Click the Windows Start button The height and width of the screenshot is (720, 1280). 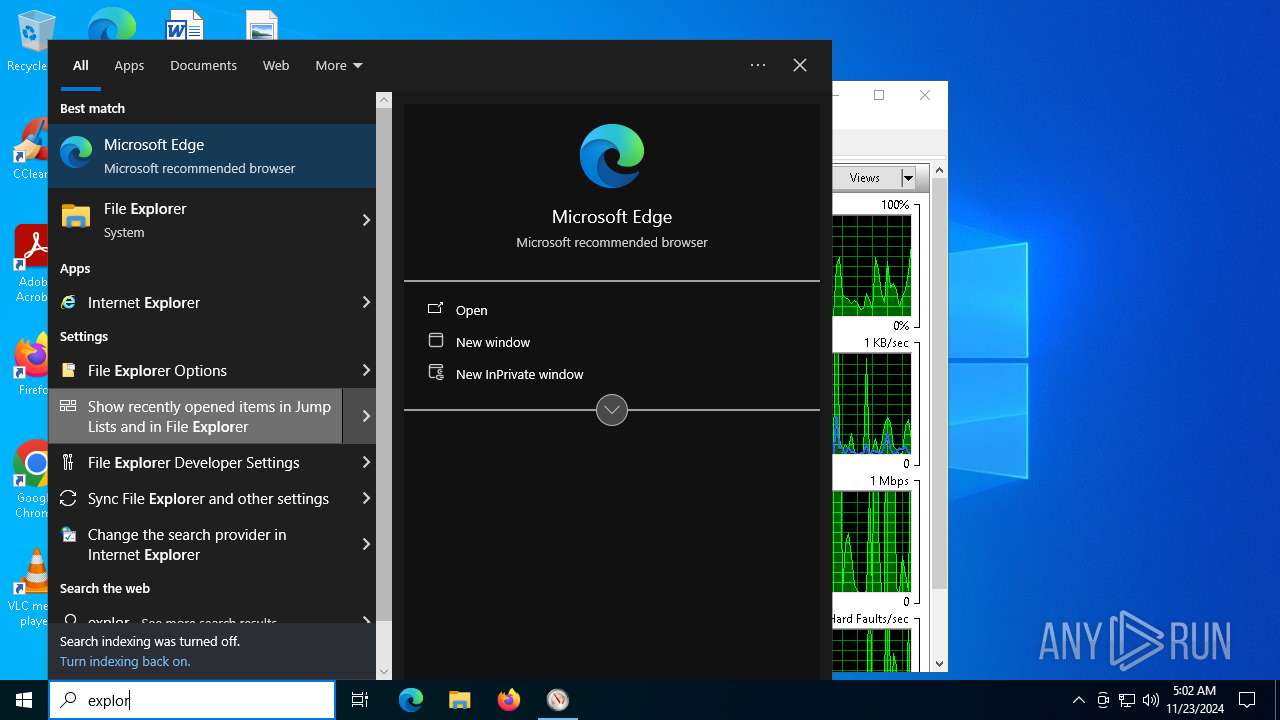[x=24, y=700]
